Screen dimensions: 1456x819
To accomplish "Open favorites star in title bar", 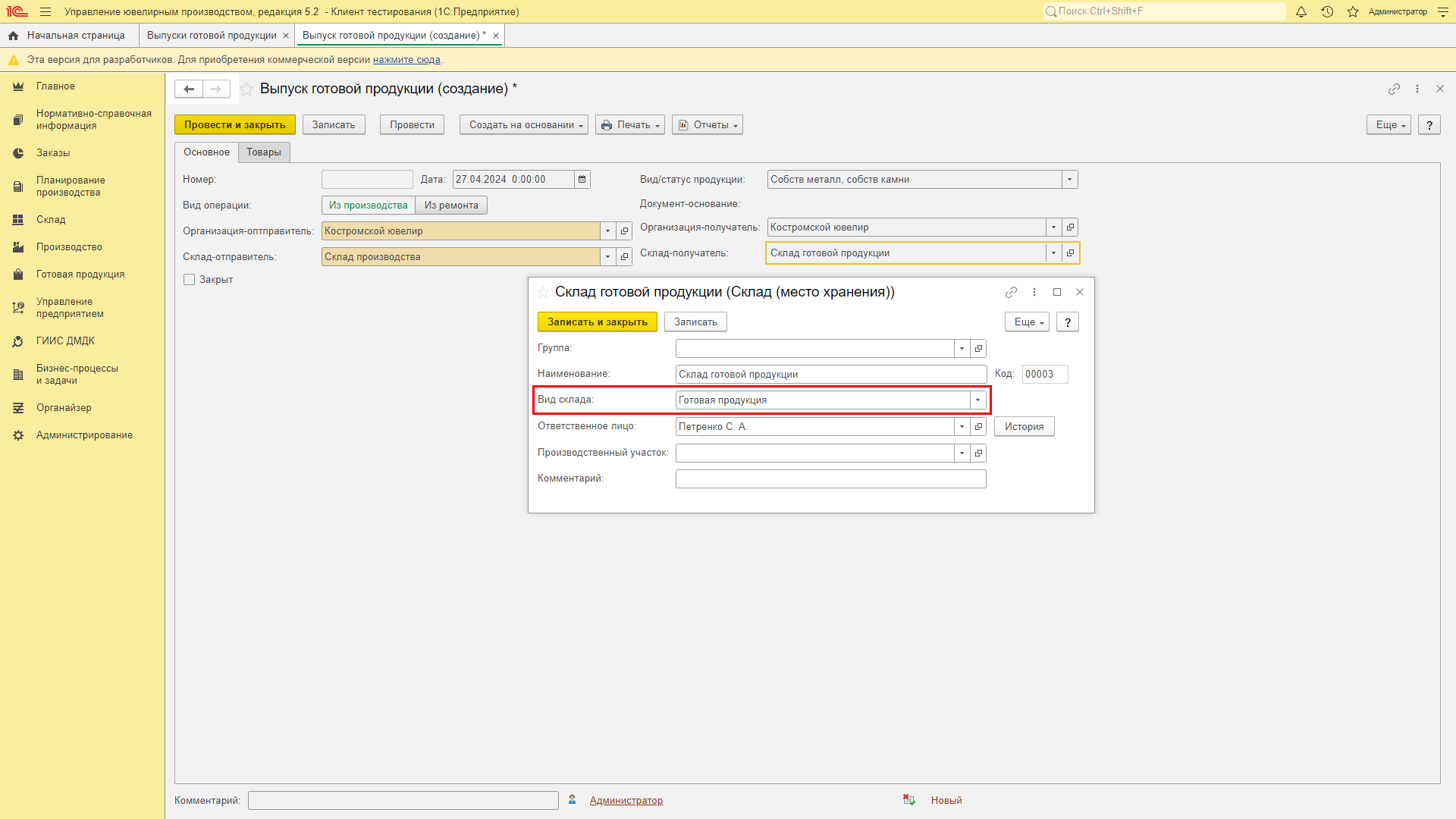I will (1353, 11).
